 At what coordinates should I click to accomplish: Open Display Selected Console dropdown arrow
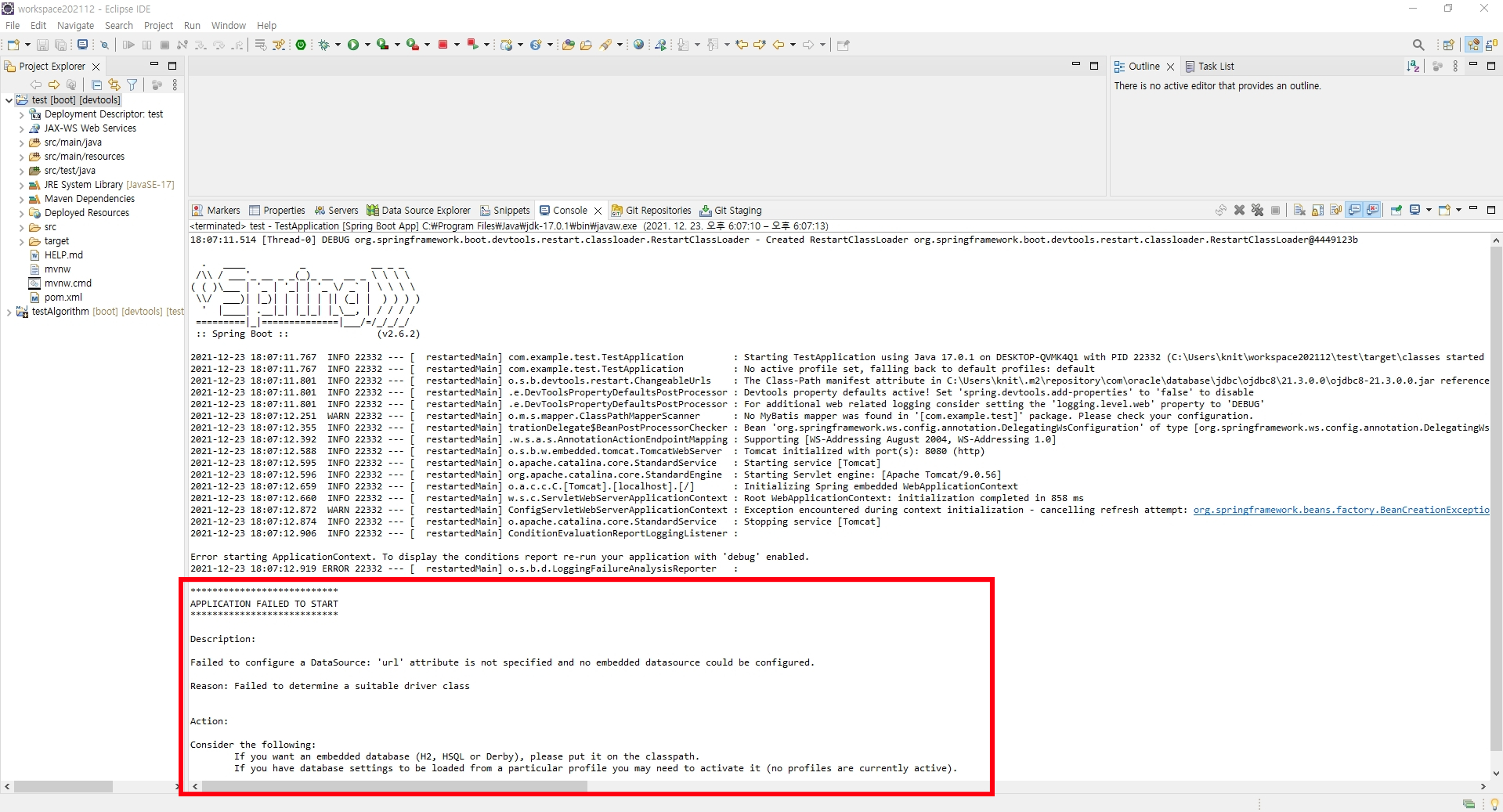[1429, 210]
